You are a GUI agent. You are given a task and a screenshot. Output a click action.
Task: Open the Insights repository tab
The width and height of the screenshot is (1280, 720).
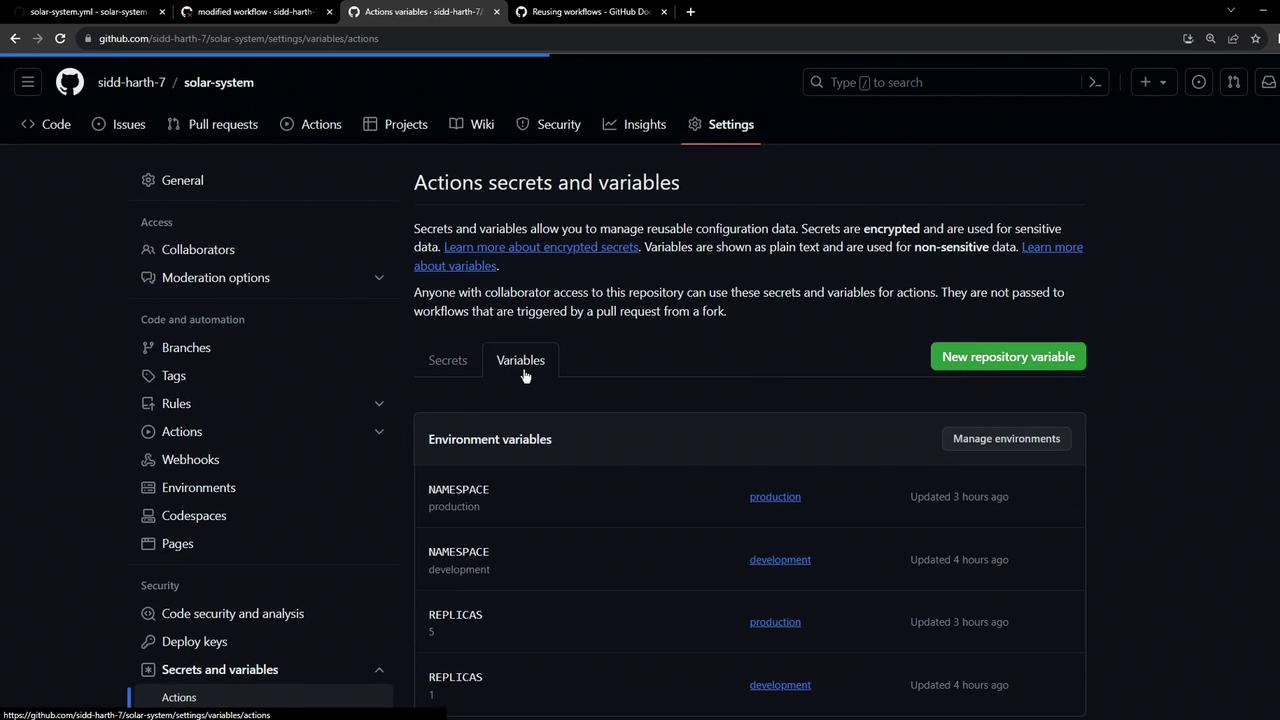634,124
